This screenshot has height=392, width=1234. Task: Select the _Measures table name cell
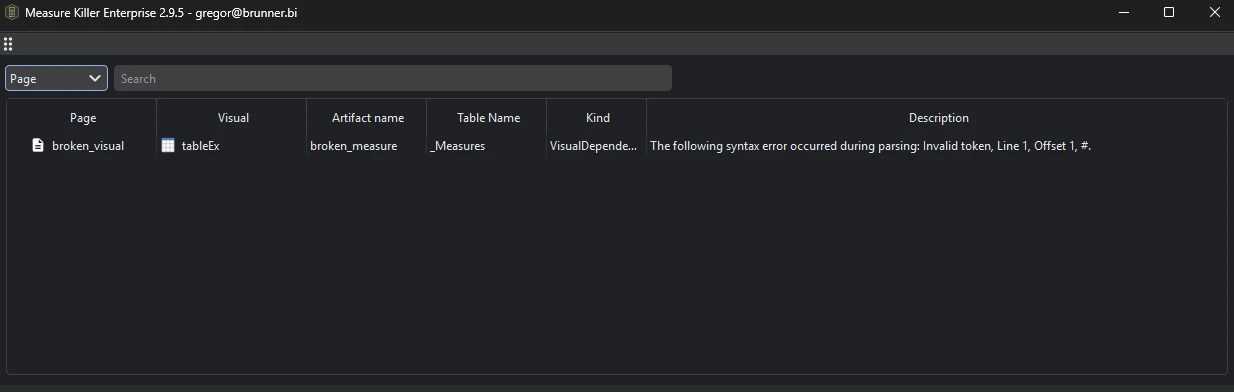coord(488,145)
